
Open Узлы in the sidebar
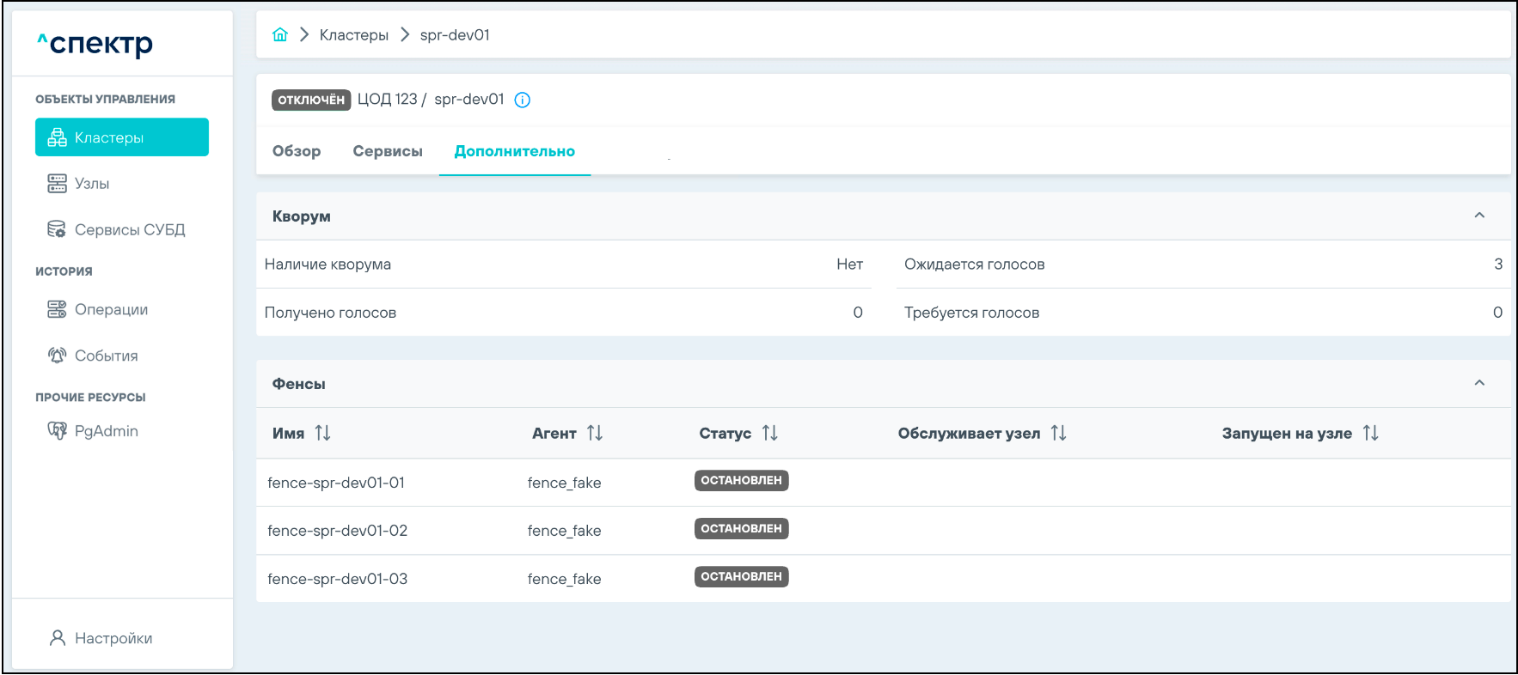click(x=92, y=184)
